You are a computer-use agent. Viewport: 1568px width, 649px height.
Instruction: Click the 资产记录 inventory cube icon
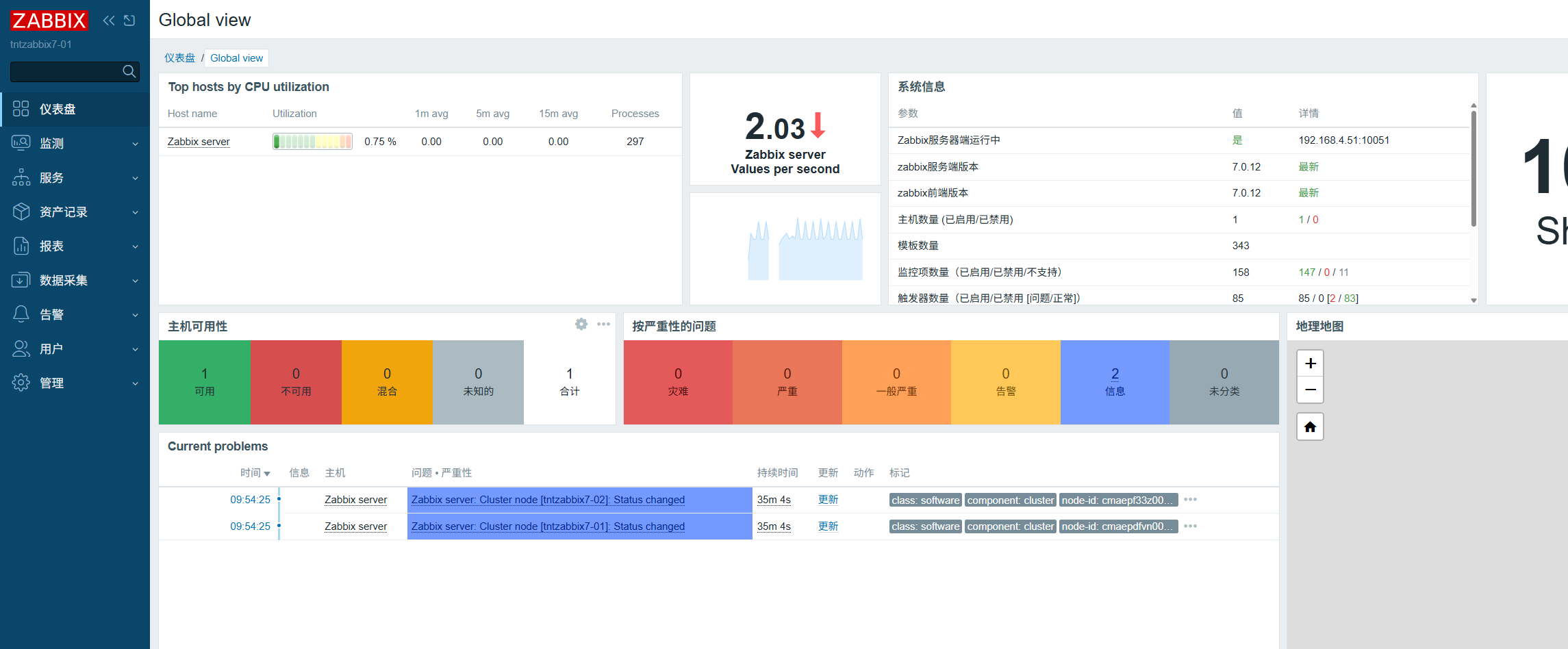pyautogui.click(x=21, y=212)
